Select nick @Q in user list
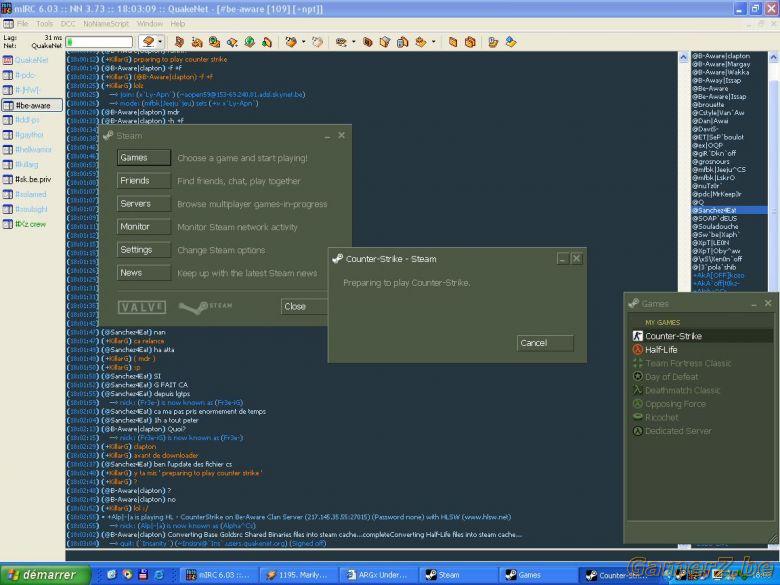 click(x=729, y=202)
